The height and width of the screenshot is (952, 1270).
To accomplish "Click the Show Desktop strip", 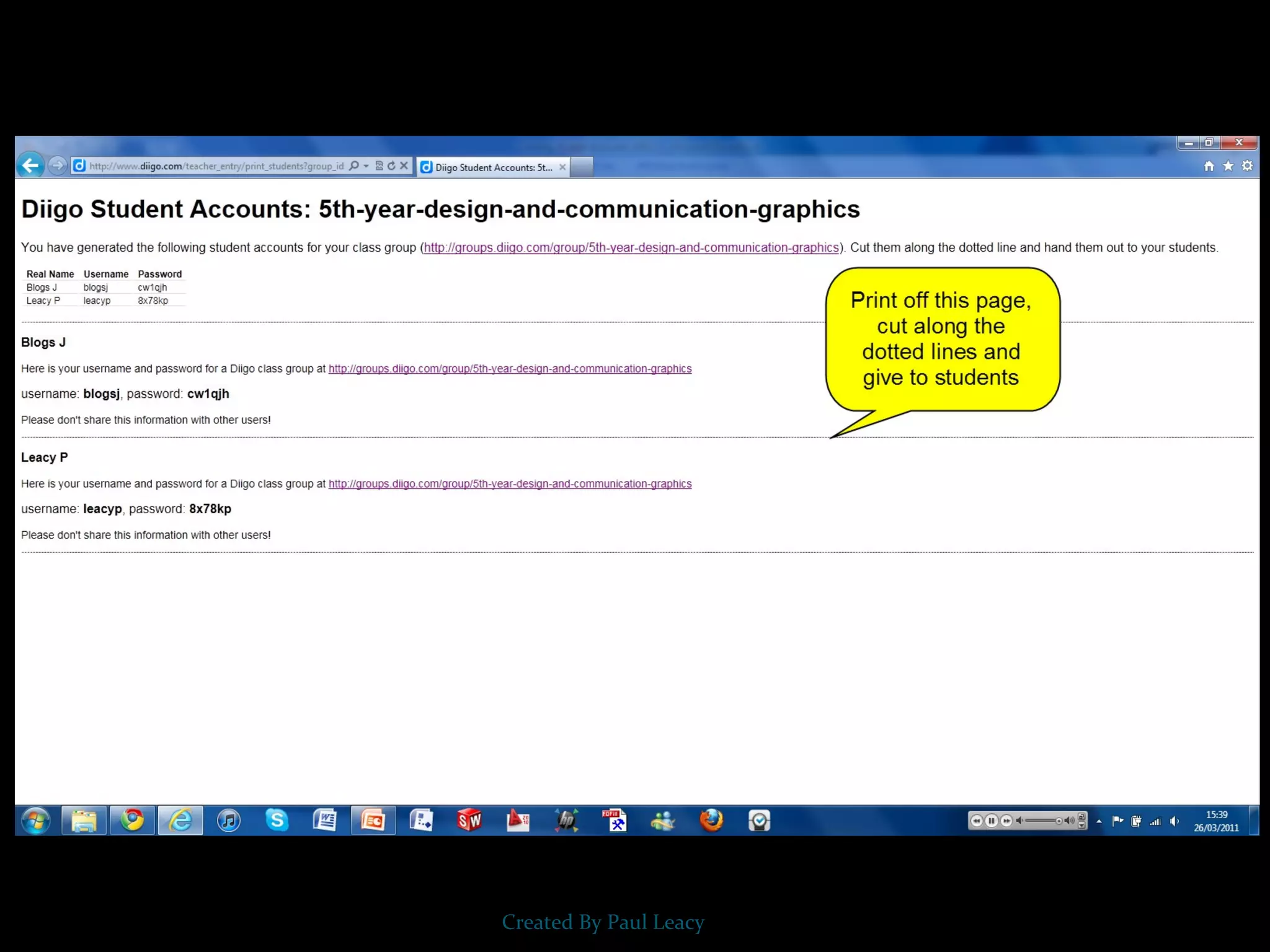I will [1253, 821].
